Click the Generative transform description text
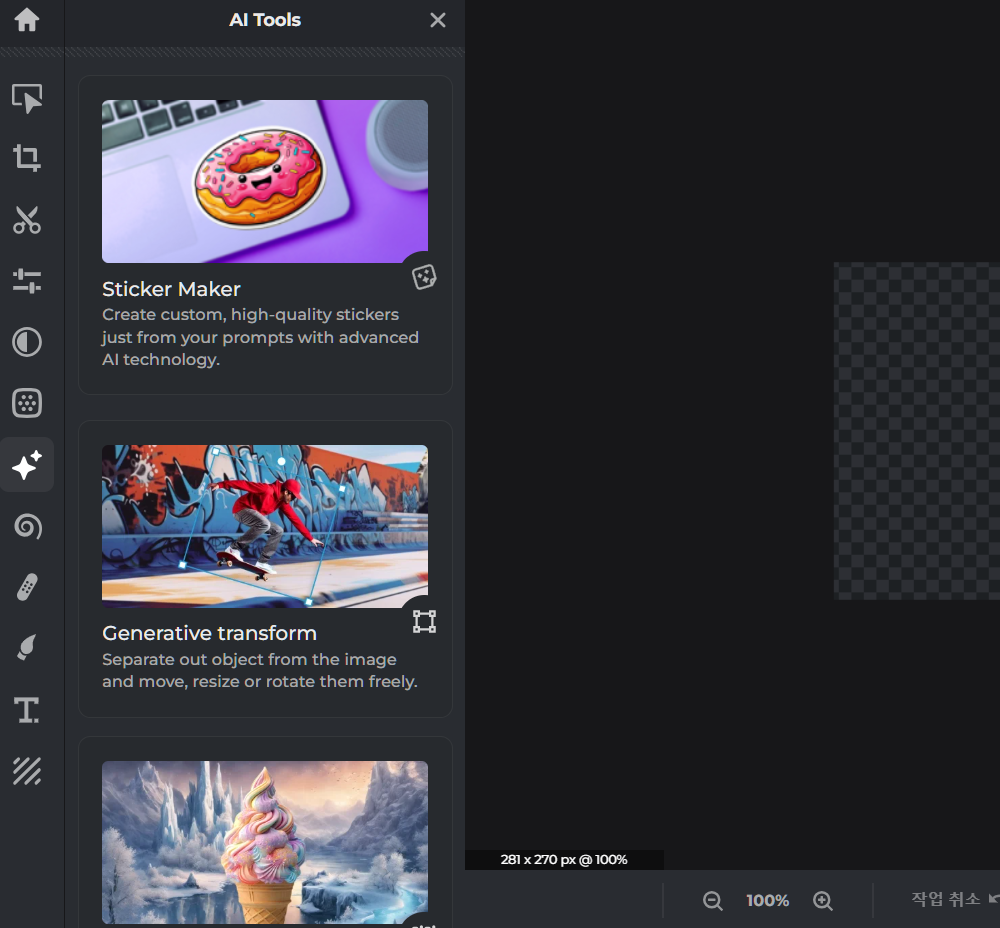Image resolution: width=1000 pixels, height=928 pixels. (260, 670)
